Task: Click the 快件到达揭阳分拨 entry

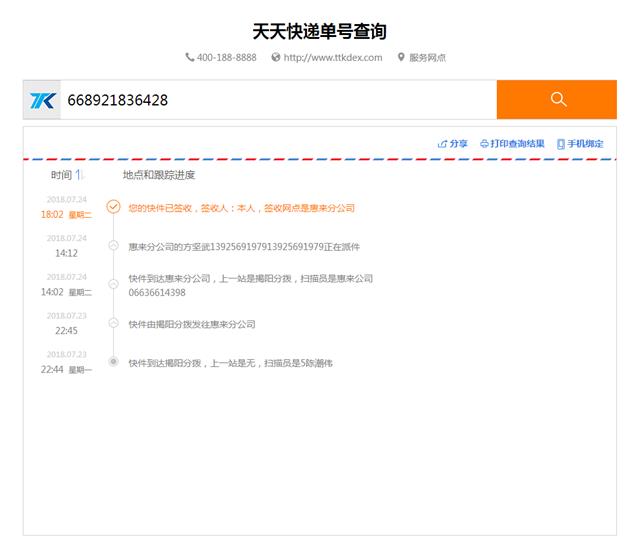Action: (231, 363)
